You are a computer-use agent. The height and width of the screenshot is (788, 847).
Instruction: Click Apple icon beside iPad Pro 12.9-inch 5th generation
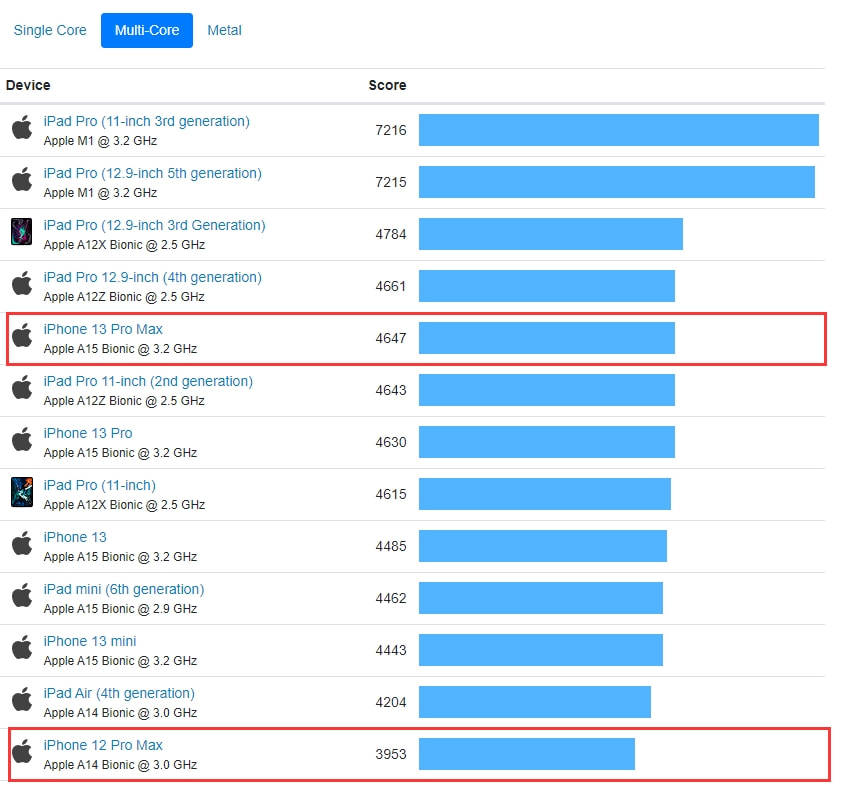22,179
